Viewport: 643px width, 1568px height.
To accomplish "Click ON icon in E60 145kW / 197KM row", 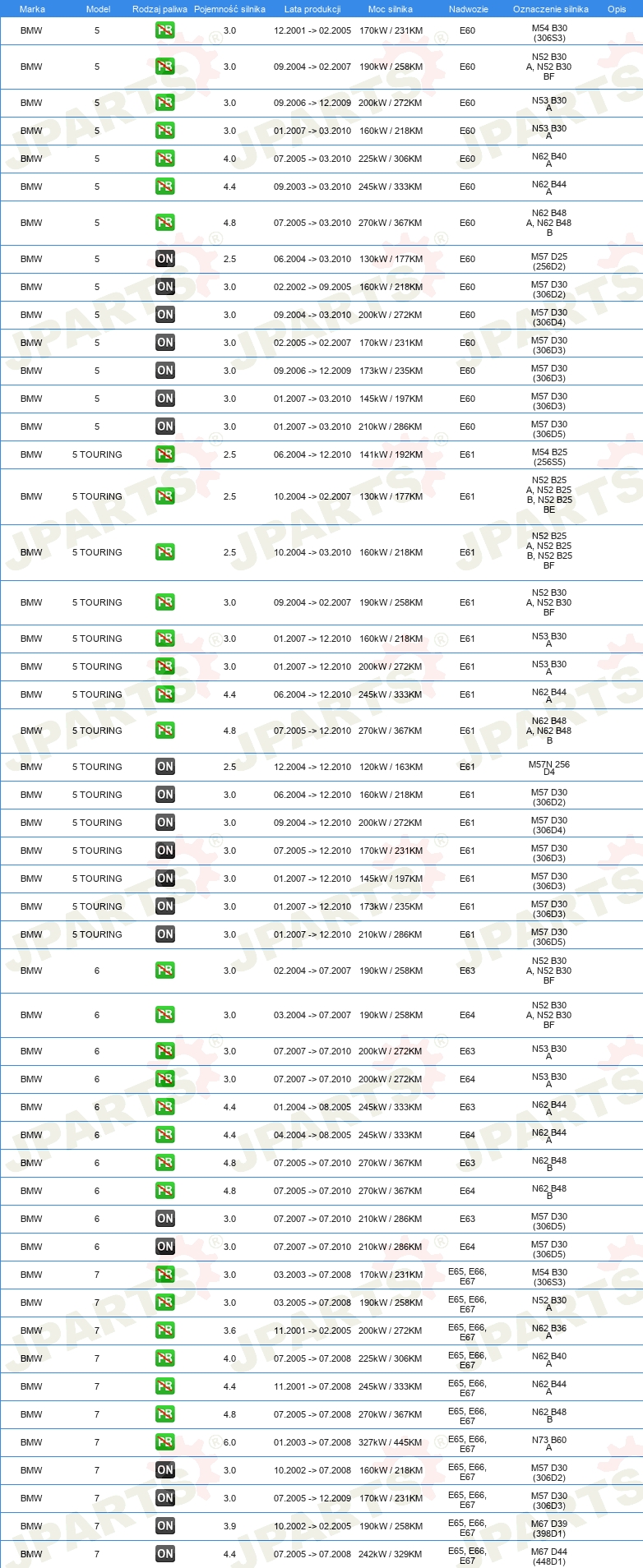I will [164, 399].
